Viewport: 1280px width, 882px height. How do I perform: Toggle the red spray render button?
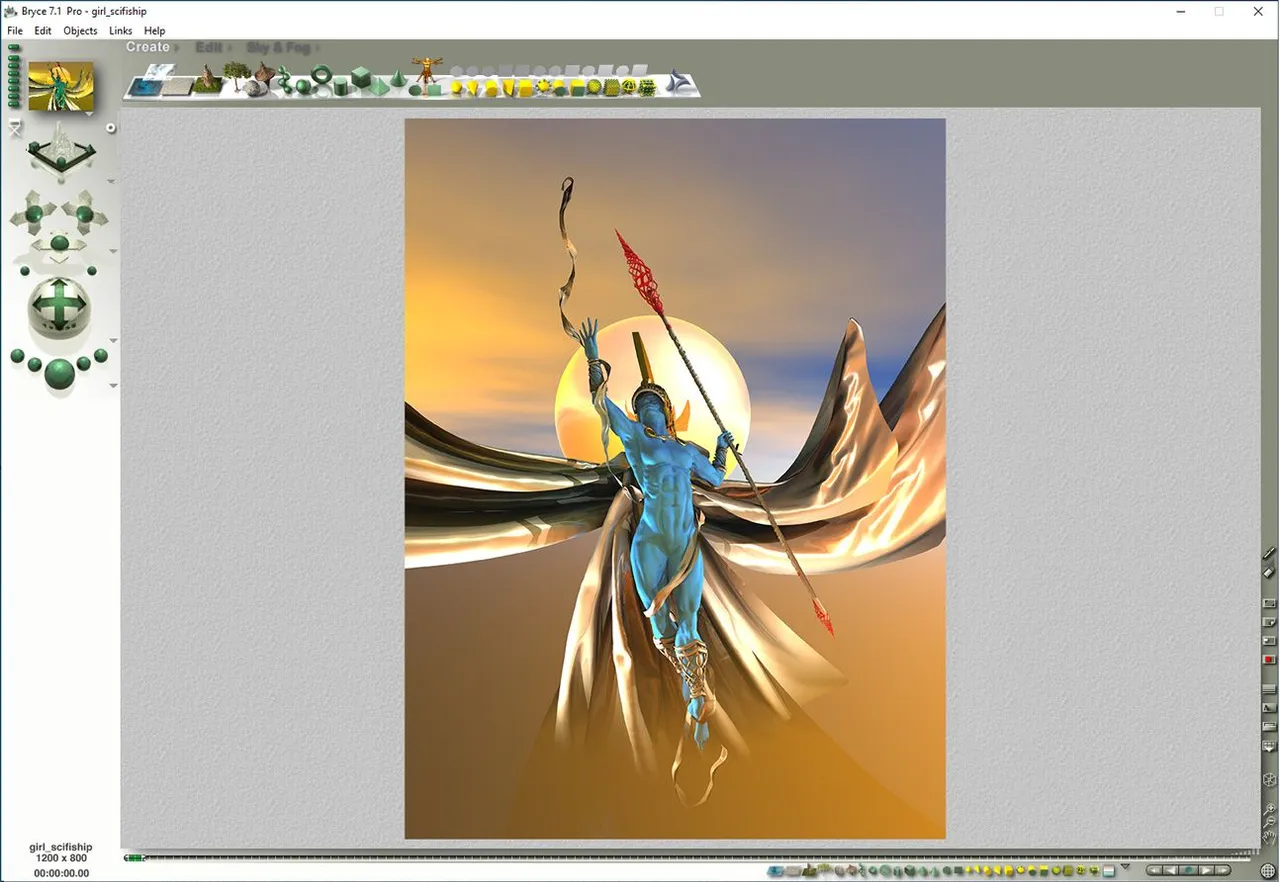pos(1269,660)
